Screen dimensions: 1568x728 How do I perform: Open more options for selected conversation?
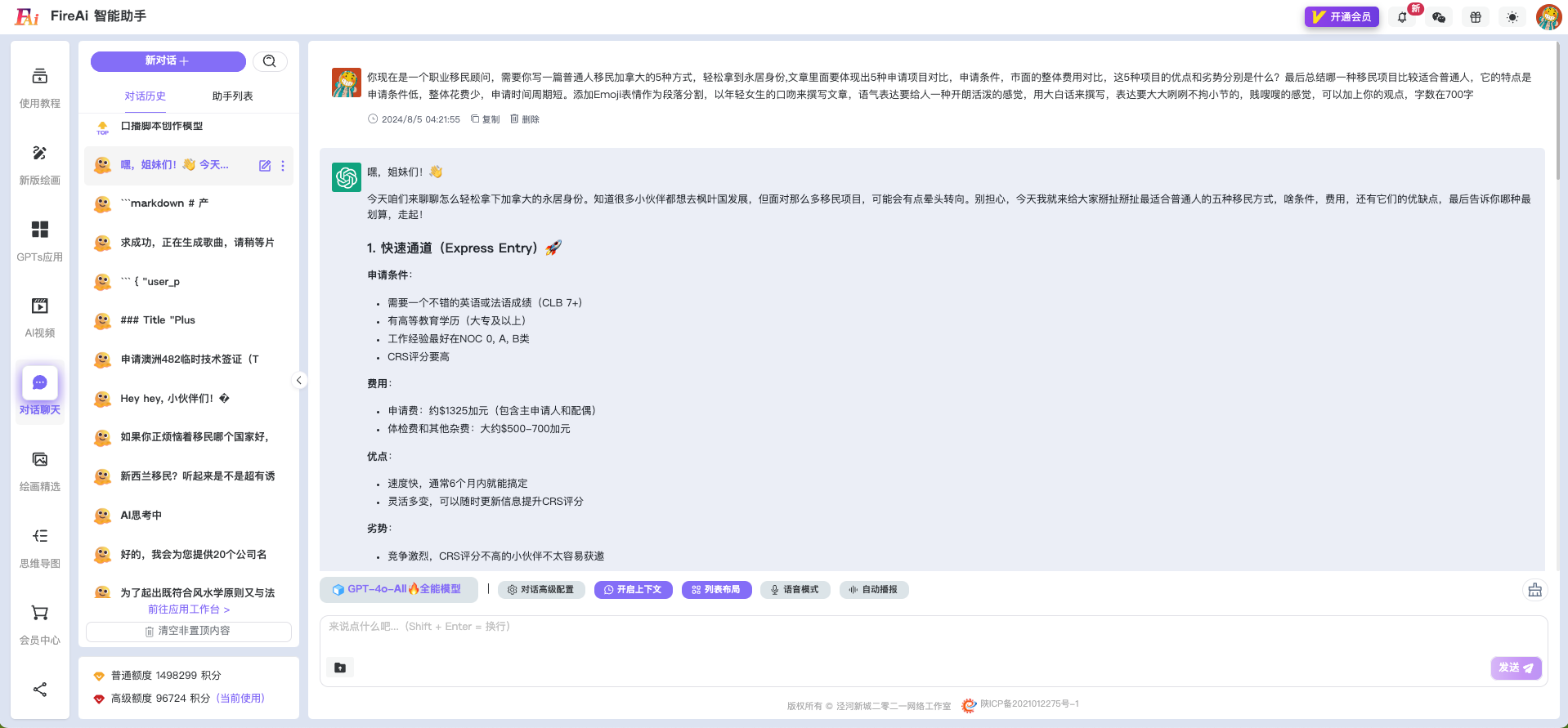pos(283,166)
